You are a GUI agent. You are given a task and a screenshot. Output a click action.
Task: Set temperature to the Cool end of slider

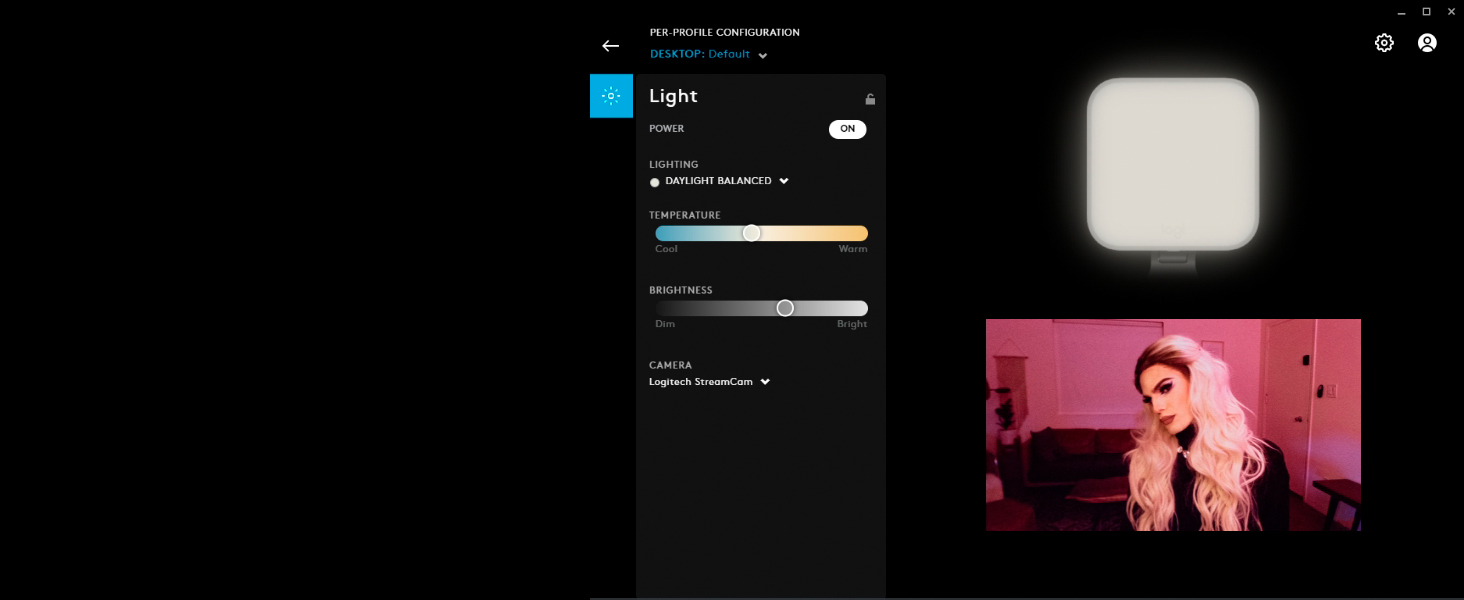point(661,233)
